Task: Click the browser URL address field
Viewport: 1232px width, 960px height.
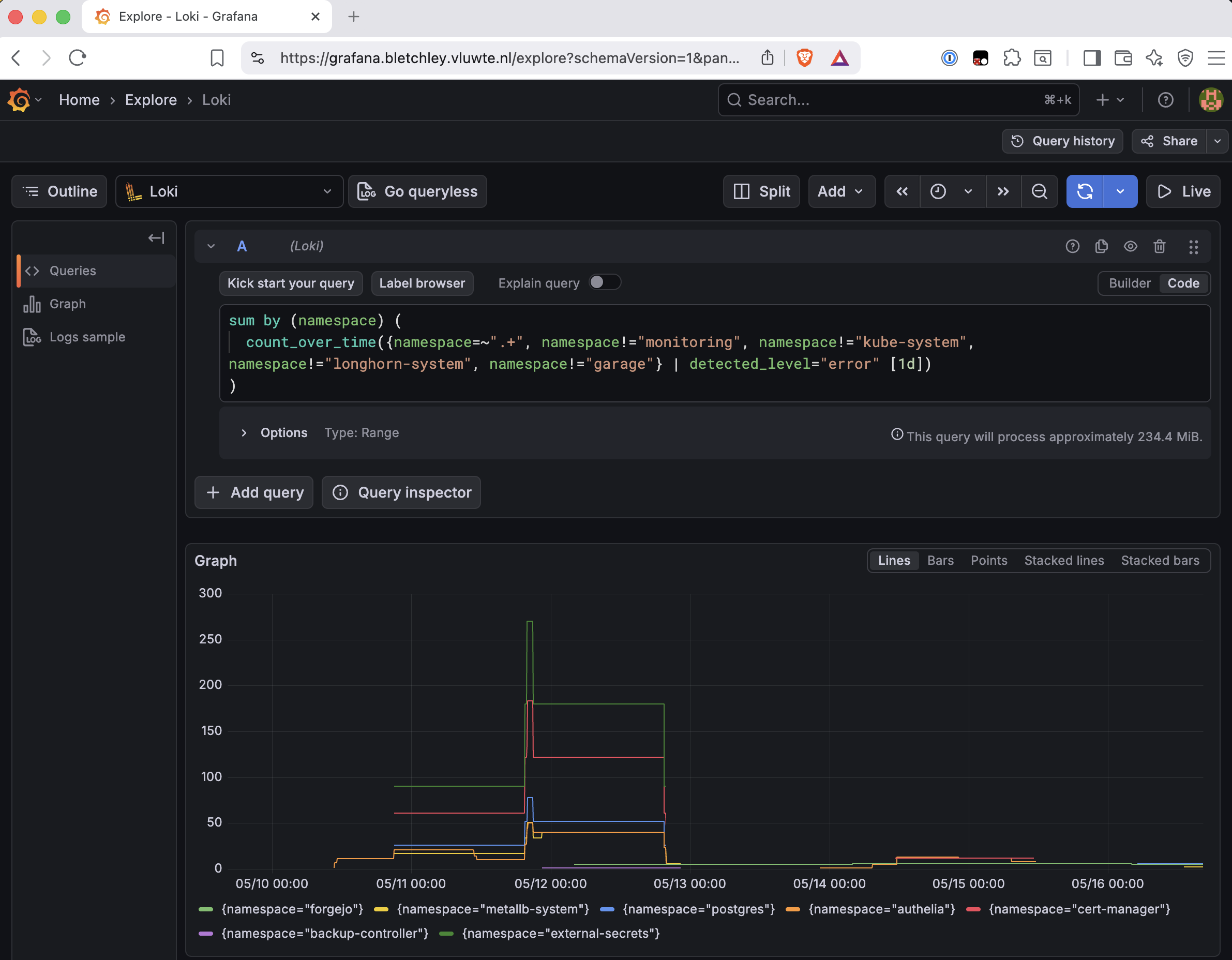Action: 509,57
